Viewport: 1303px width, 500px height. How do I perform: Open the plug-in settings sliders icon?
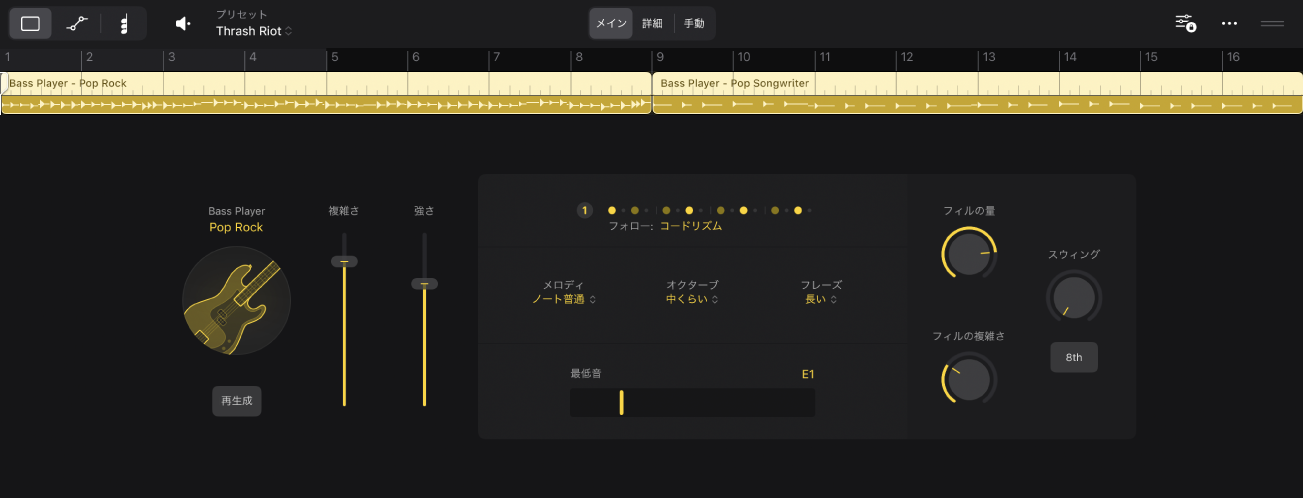click(x=1185, y=23)
